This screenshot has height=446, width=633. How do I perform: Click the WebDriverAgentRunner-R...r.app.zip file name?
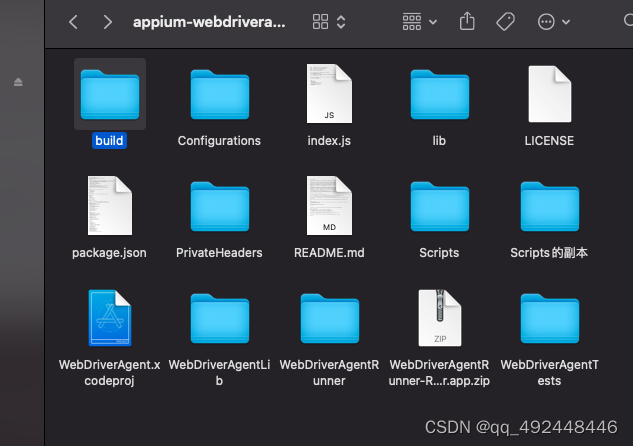tap(439, 373)
